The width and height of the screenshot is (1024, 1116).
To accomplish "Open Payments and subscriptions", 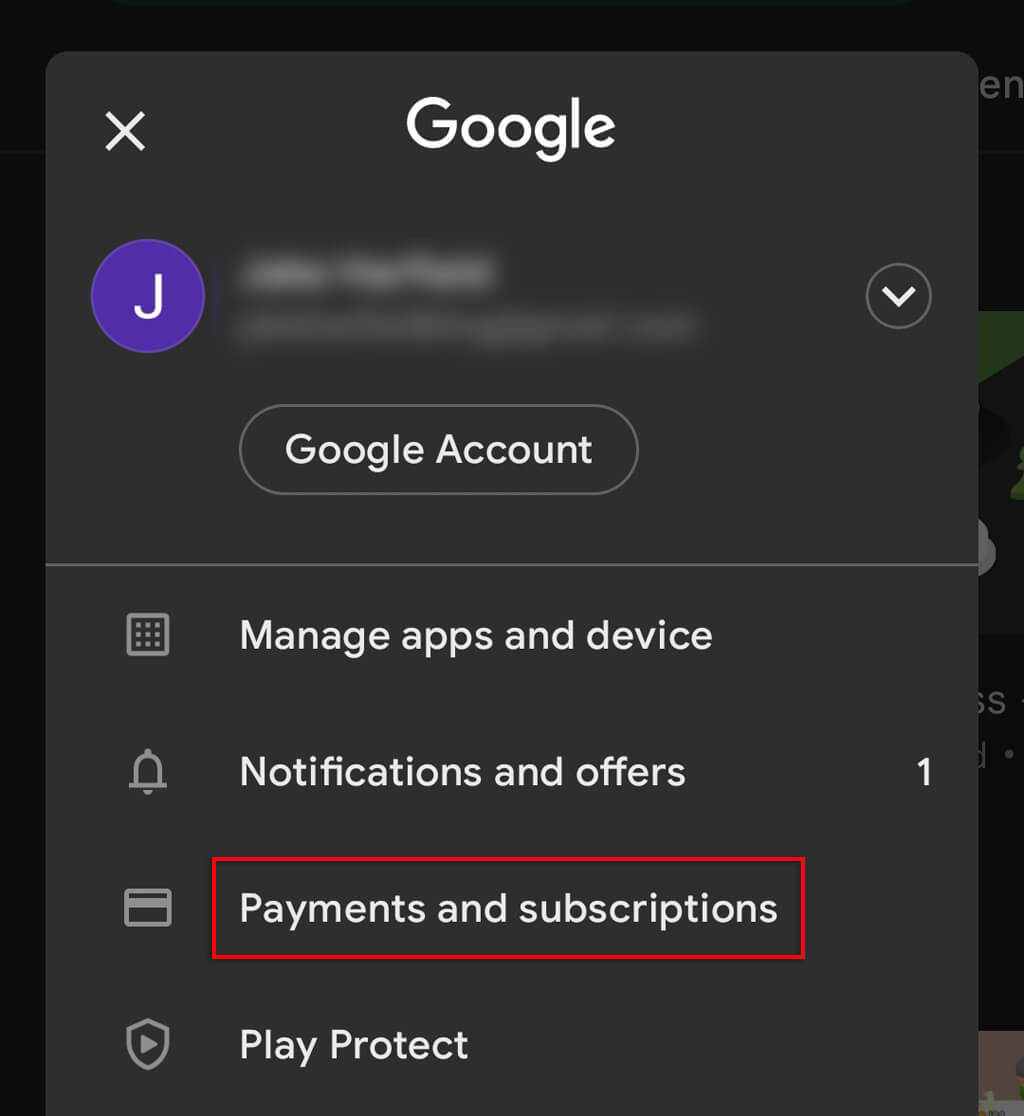I will tap(508, 908).
